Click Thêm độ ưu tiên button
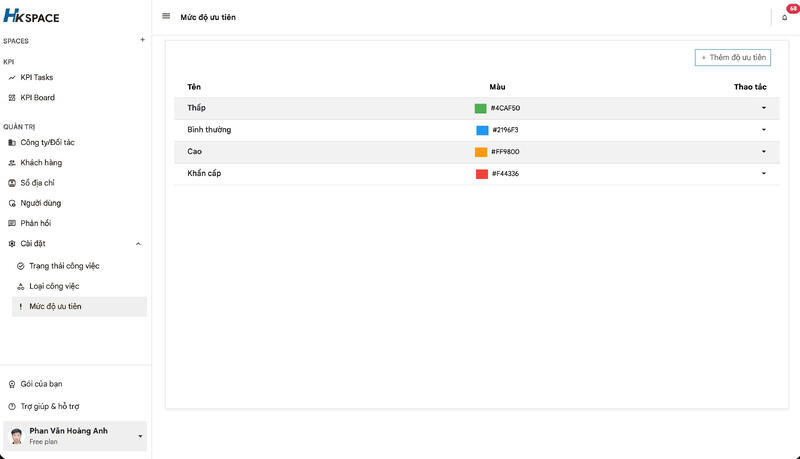Viewport: 800px width, 459px height. tap(733, 58)
